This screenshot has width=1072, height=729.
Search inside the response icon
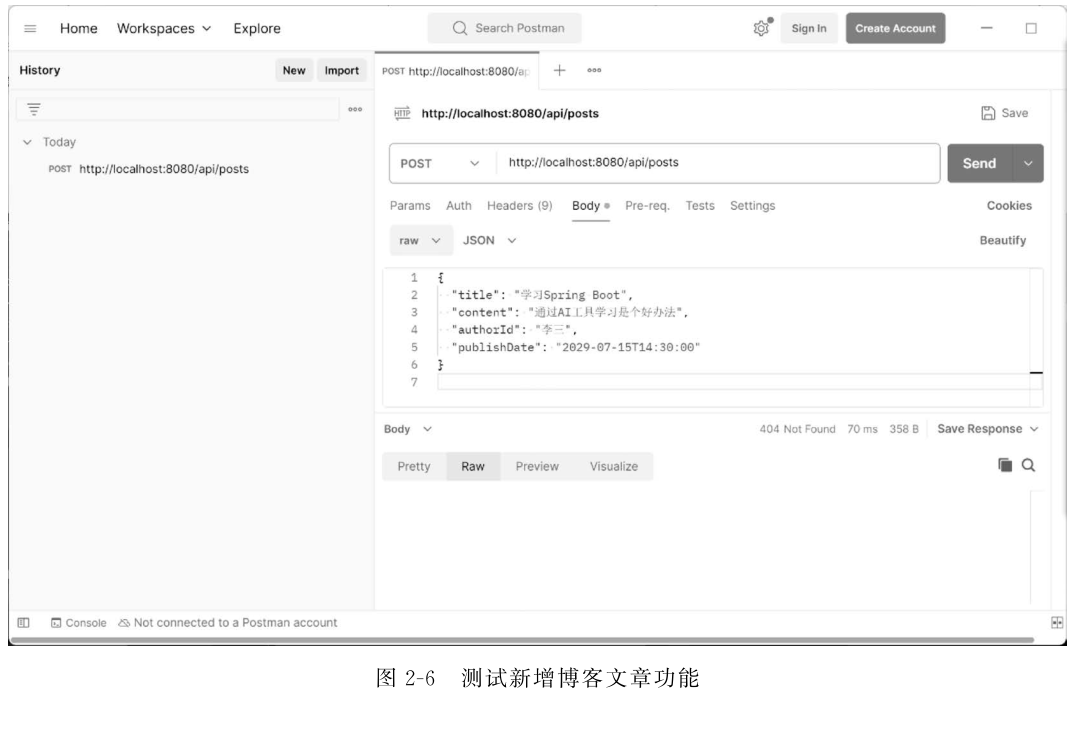point(1028,465)
